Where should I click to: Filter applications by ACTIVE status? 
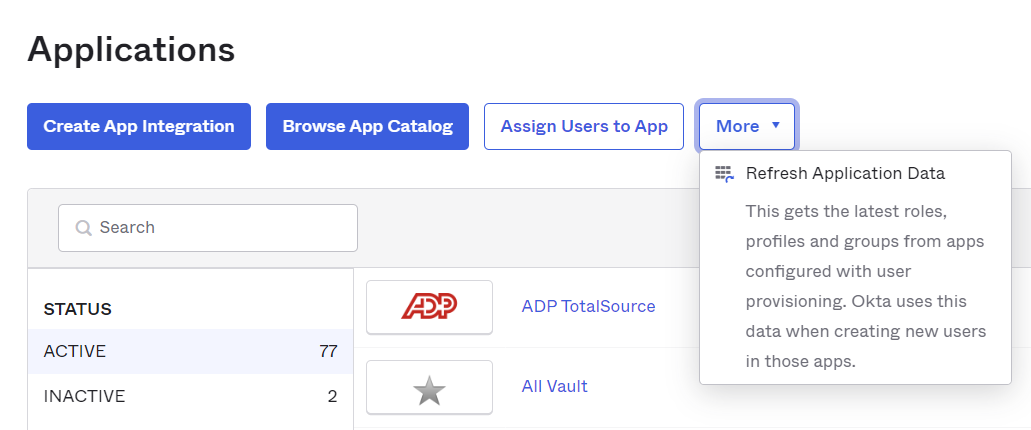coord(75,352)
